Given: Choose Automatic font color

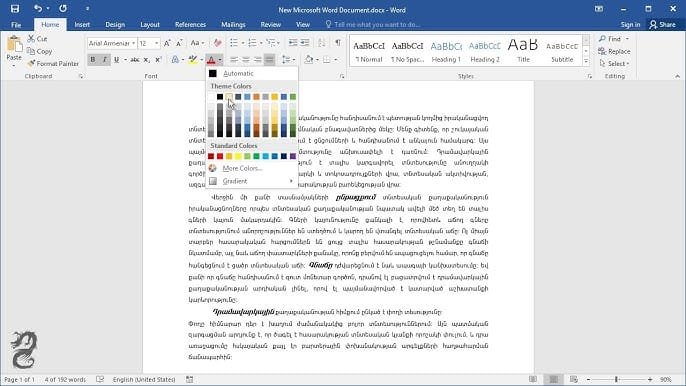Looking at the screenshot, I should point(252,74).
